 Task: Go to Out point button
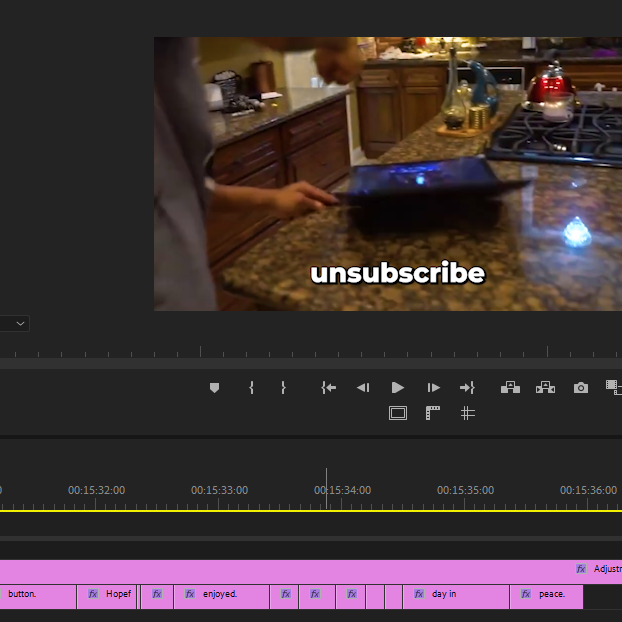click(x=467, y=388)
